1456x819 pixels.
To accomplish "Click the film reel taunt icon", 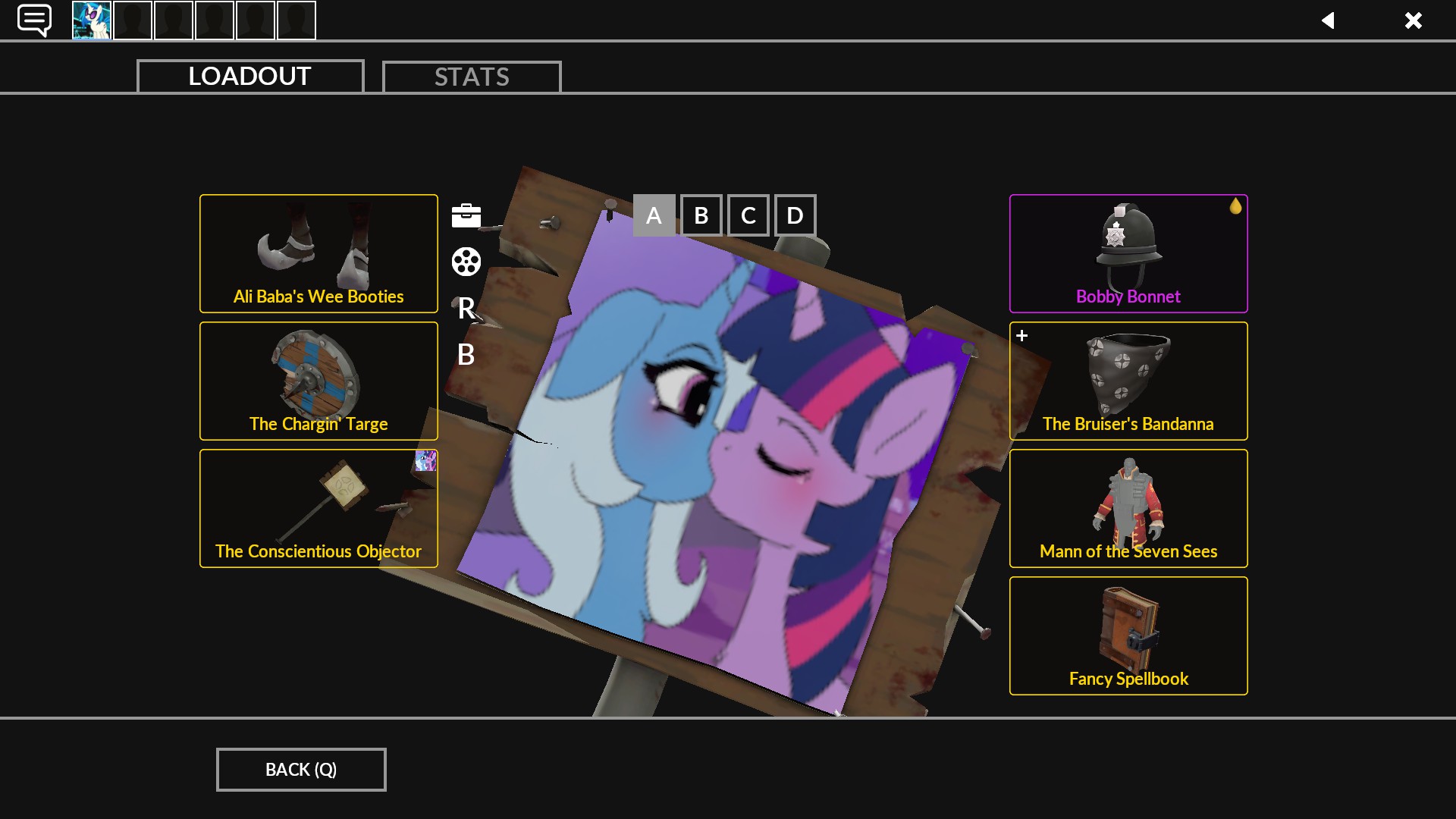I will [466, 262].
